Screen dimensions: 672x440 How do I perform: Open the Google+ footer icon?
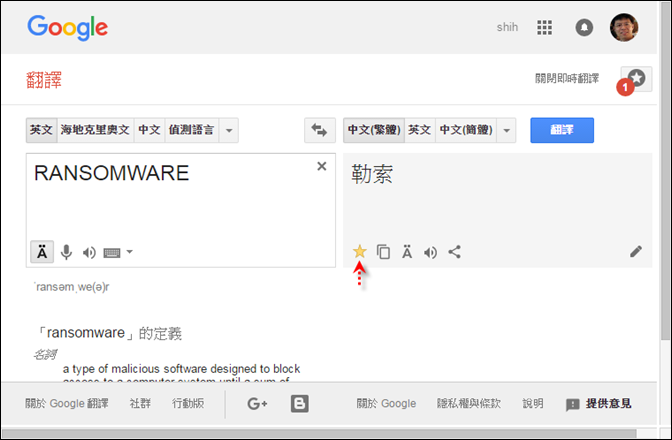(x=257, y=404)
